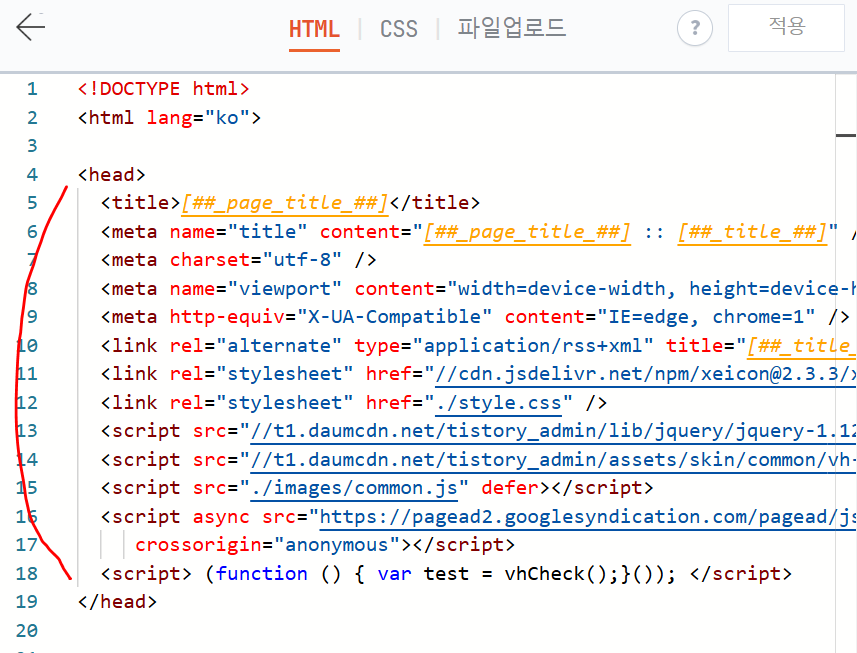Switch to the CSS tab
The width and height of the screenshot is (857, 653).
pyautogui.click(x=399, y=29)
